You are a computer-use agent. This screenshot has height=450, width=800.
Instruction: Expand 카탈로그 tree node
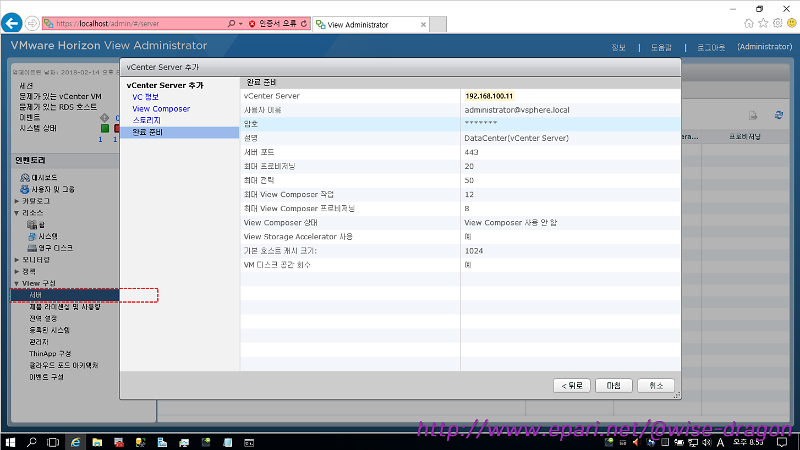point(17,201)
